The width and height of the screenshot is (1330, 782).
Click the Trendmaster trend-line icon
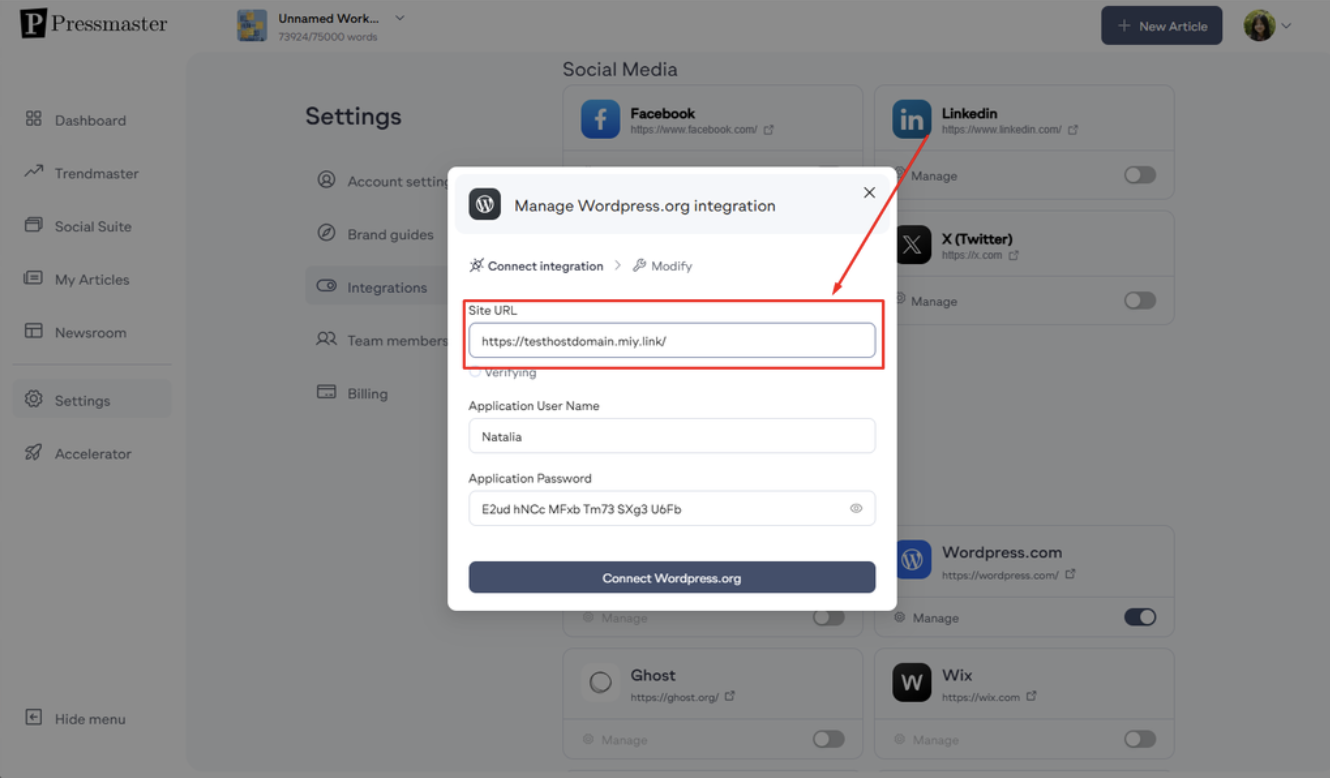[x=34, y=172]
